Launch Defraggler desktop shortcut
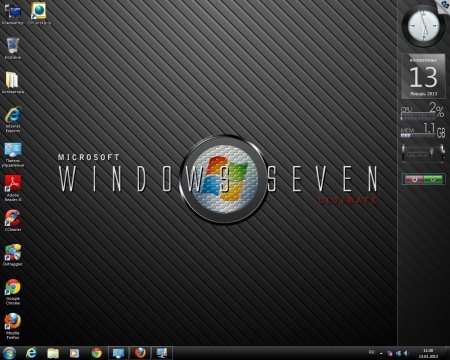Image resolution: width=450 pixels, height=360 pixels. [13, 255]
